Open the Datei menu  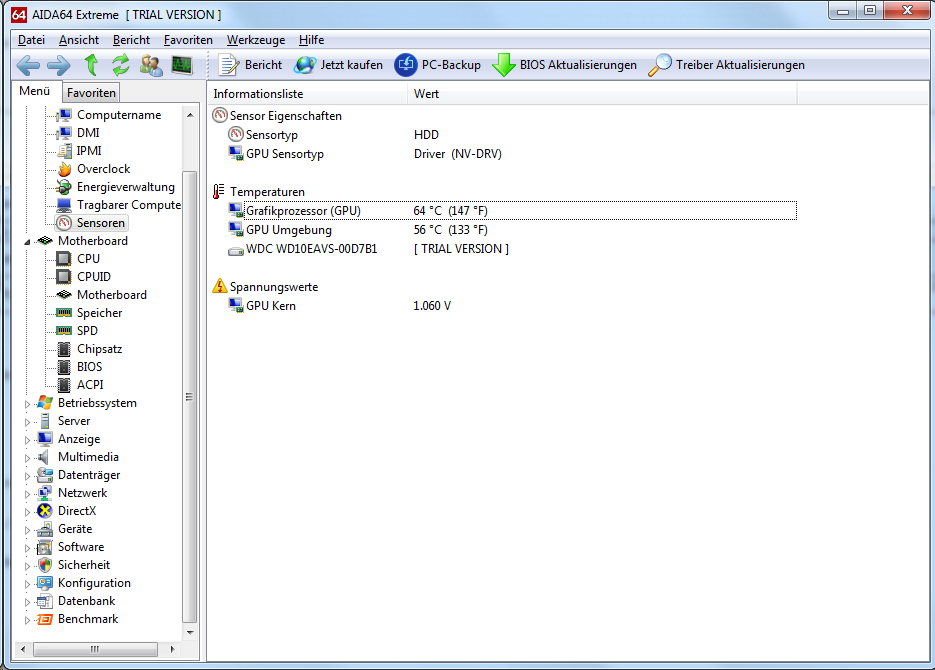coord(32,40)
